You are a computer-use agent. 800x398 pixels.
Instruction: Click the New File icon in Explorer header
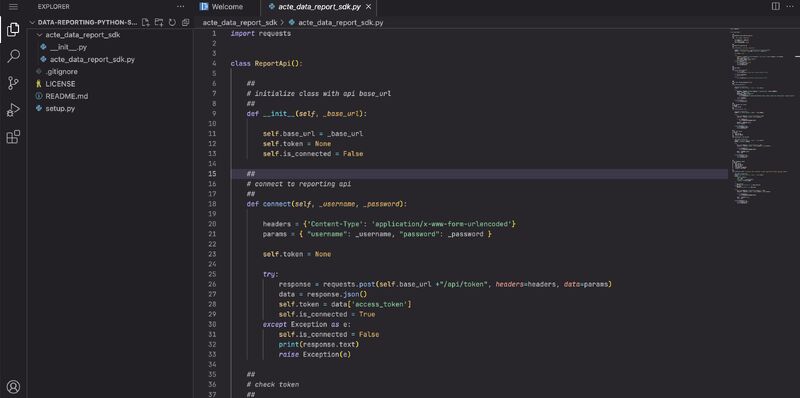coord(146,22)
